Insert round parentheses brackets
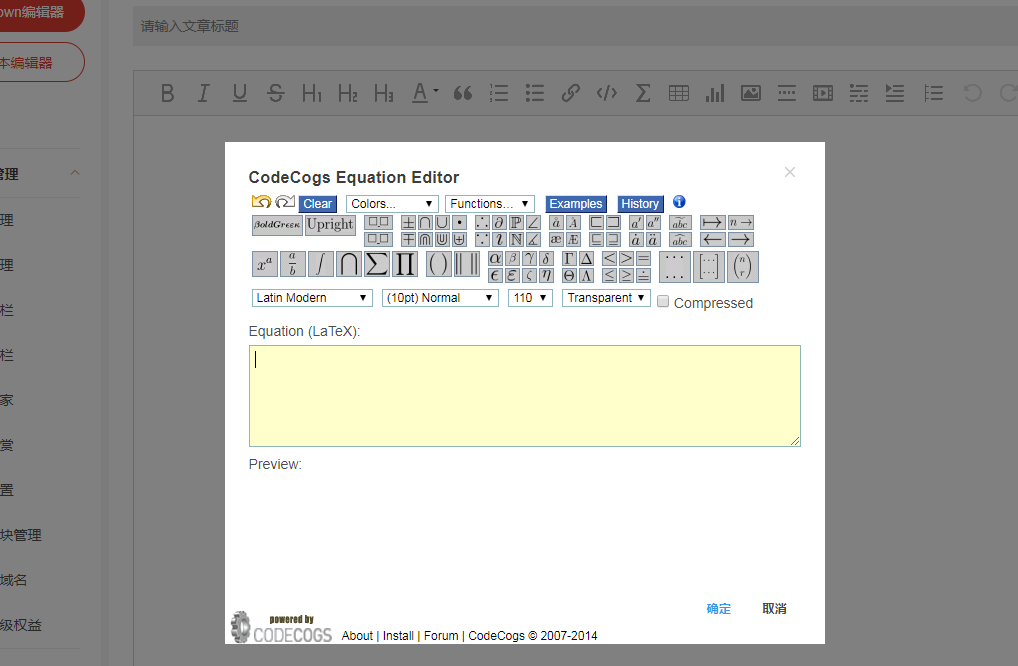Viewport: 1018px width, 666px height. pos(439,265)
